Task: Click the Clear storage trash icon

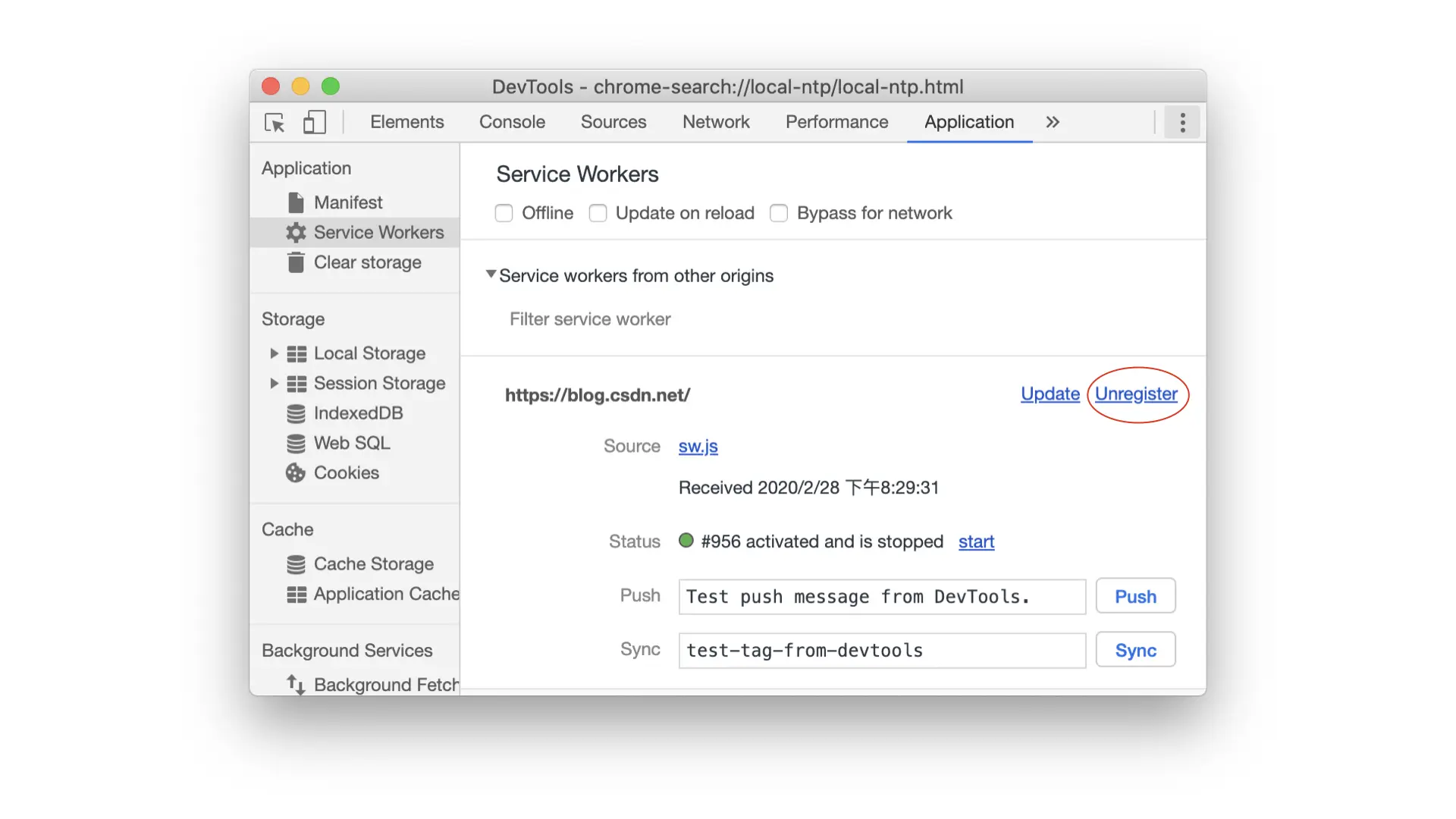Action: [x=296, y=262]
